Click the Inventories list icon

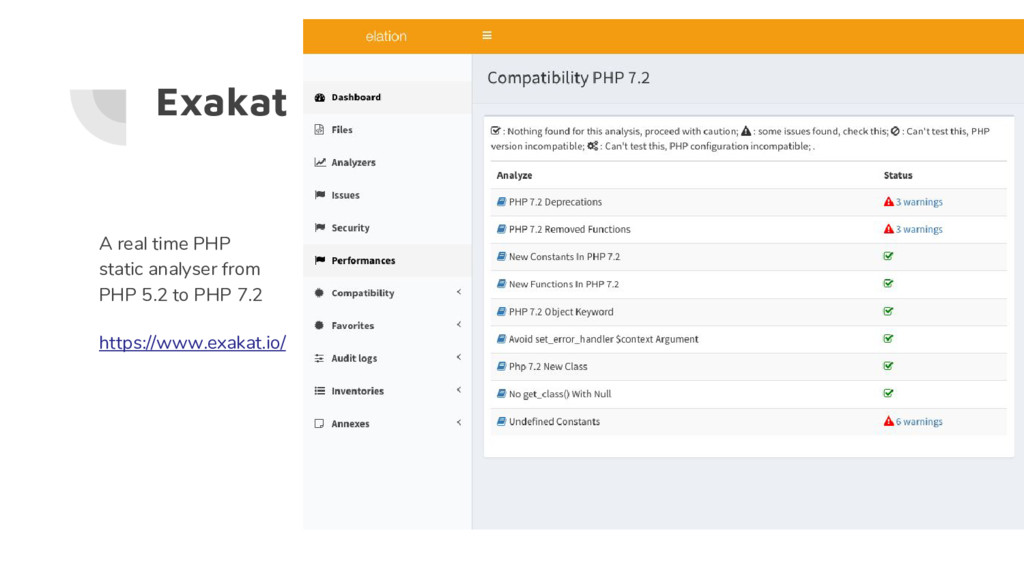point(319,391)
